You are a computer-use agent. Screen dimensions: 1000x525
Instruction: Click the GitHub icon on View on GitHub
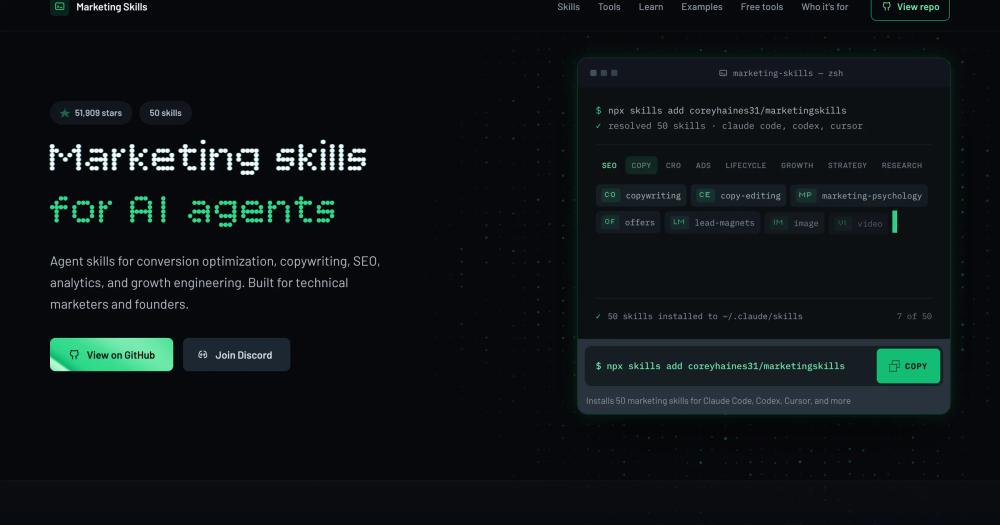74,355
